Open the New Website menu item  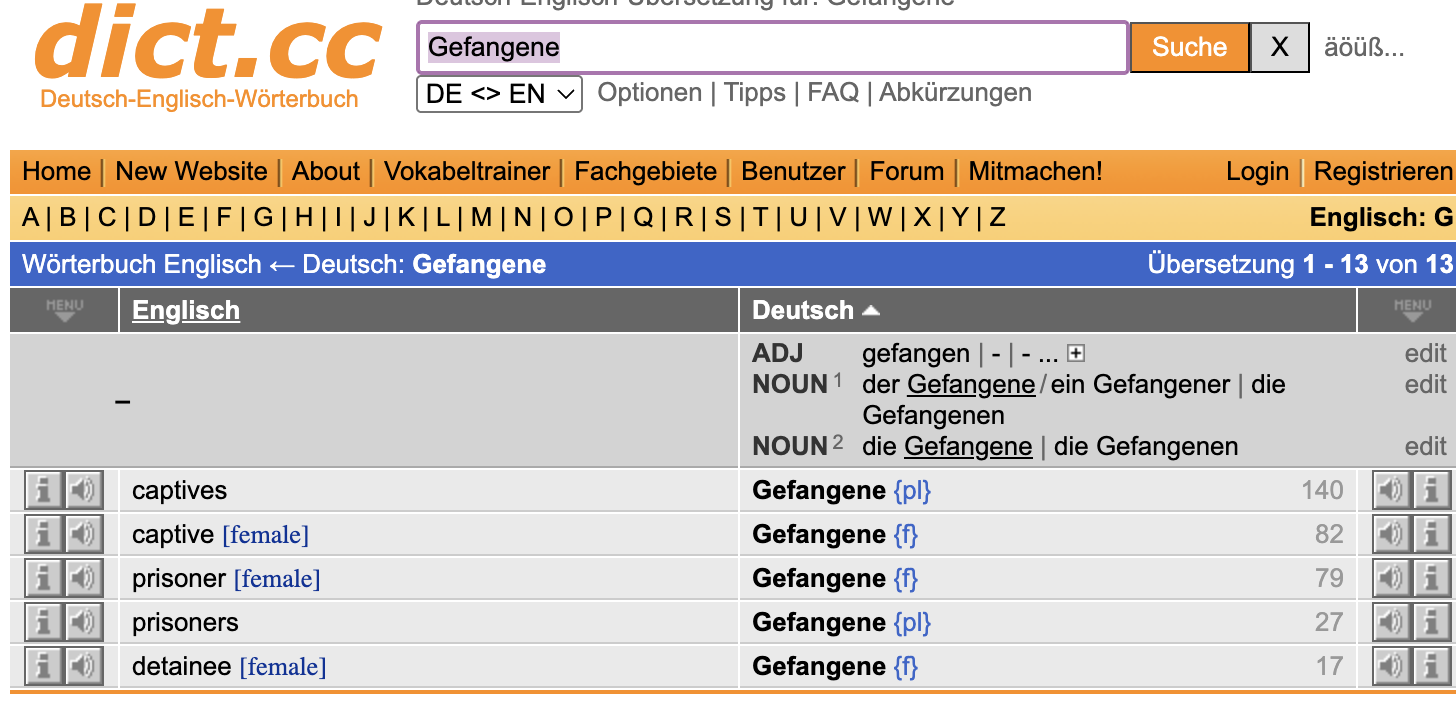191,171
